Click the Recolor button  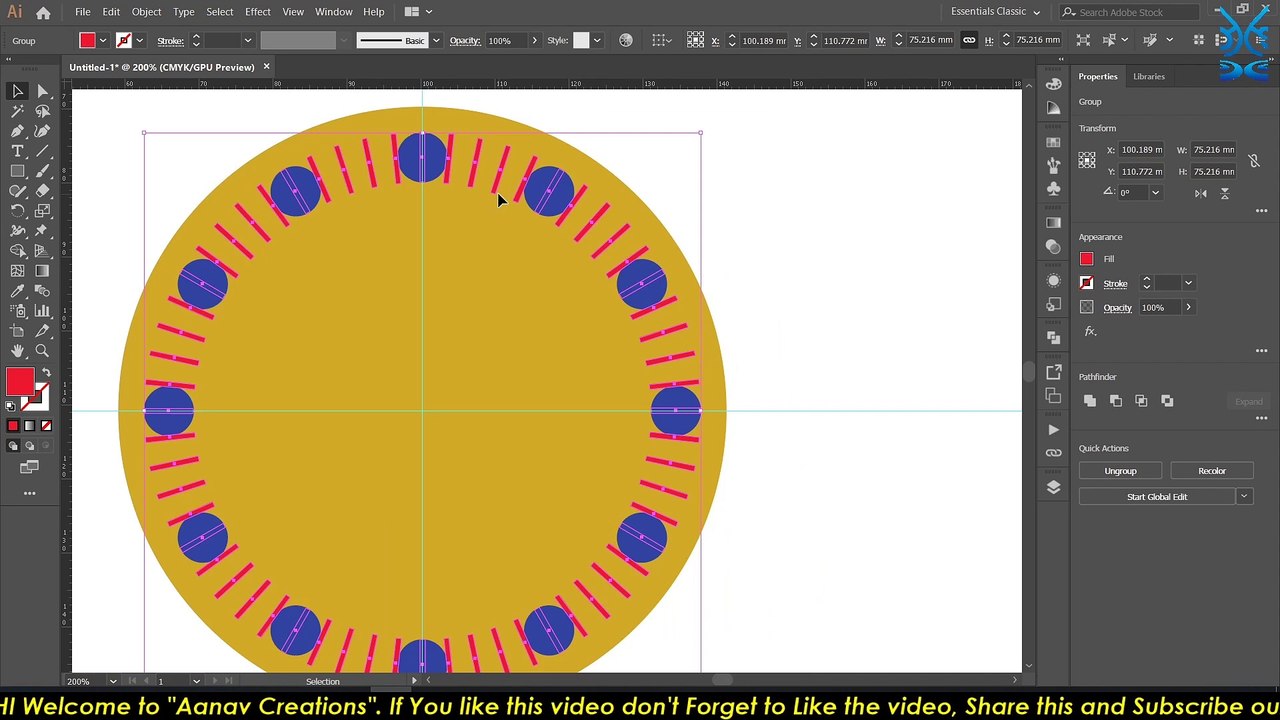1212,471
